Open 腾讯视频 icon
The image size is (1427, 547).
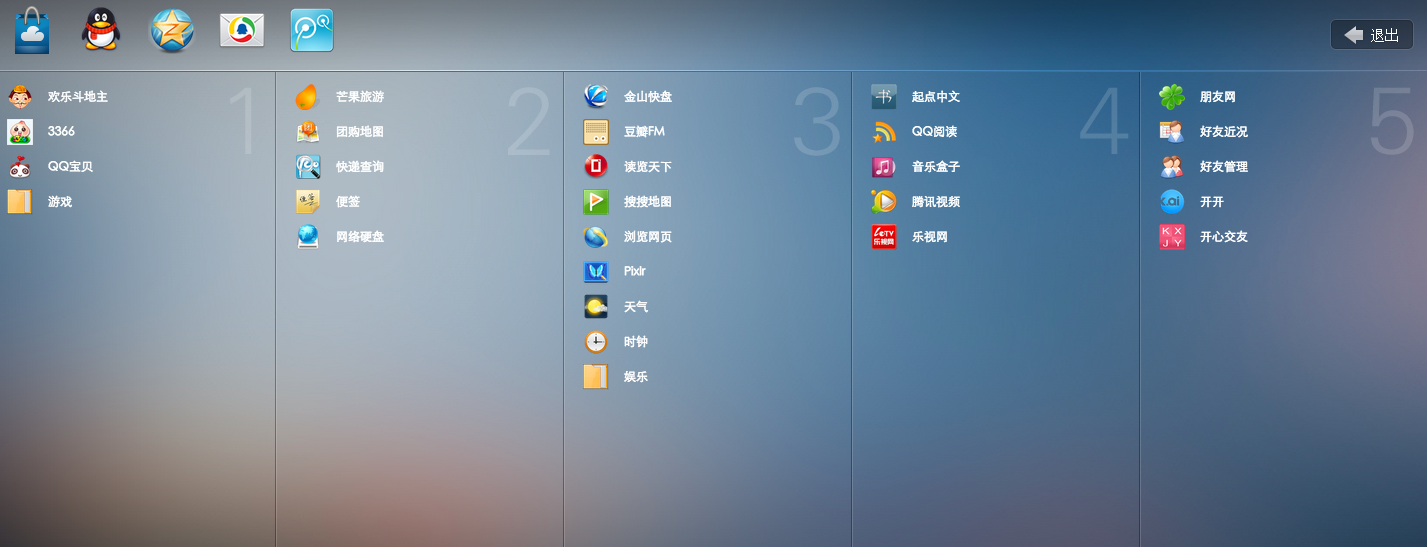[x=884, y=202]
